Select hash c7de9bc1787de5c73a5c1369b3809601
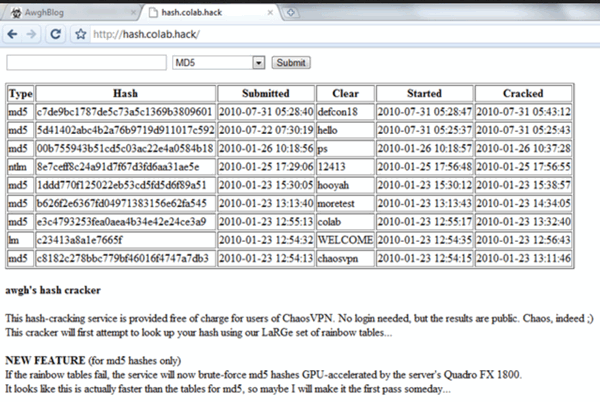The height and width of the screenshot is (402, 600). (124, 112)
